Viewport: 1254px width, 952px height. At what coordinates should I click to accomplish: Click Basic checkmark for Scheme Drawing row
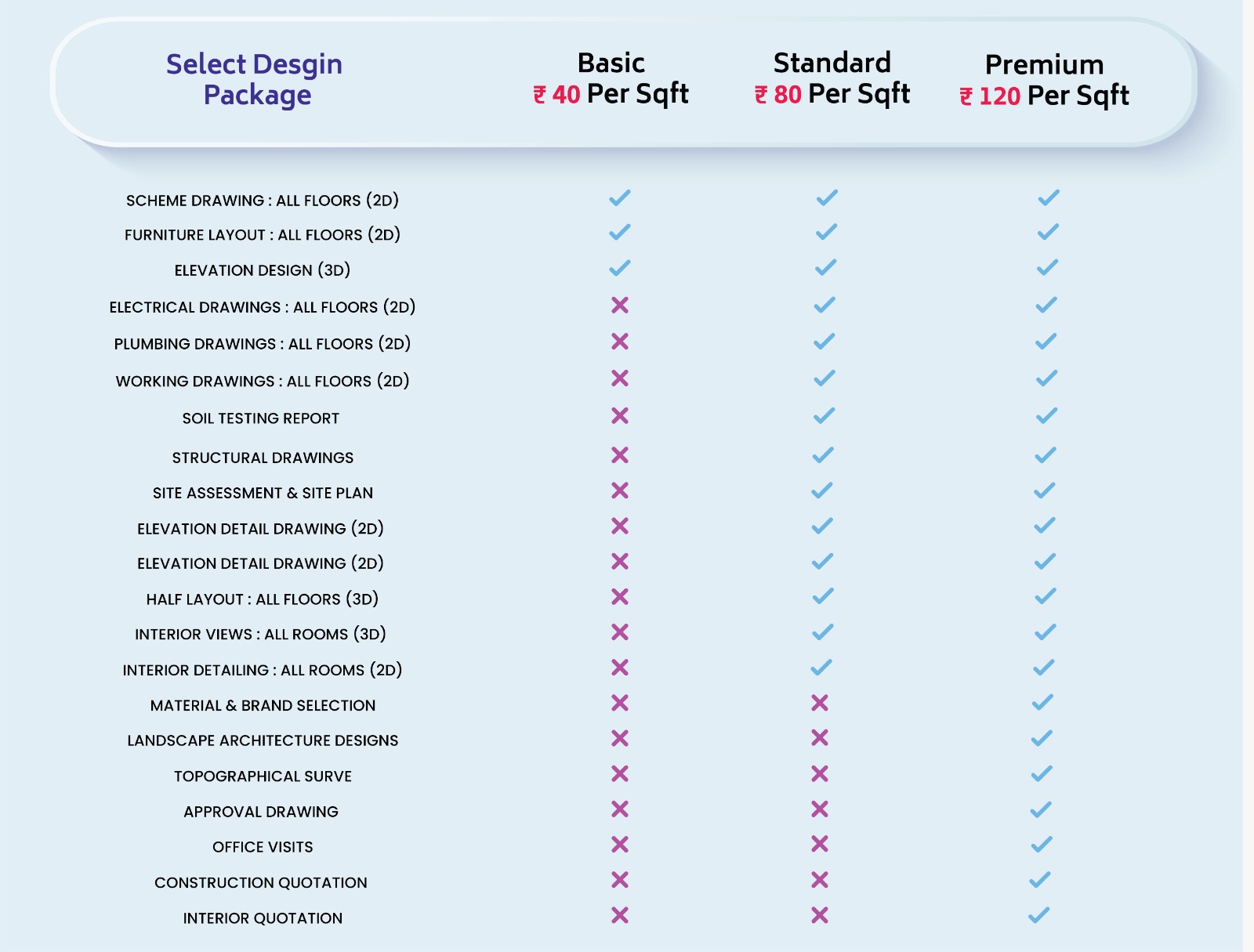click(x=620, y=197)
